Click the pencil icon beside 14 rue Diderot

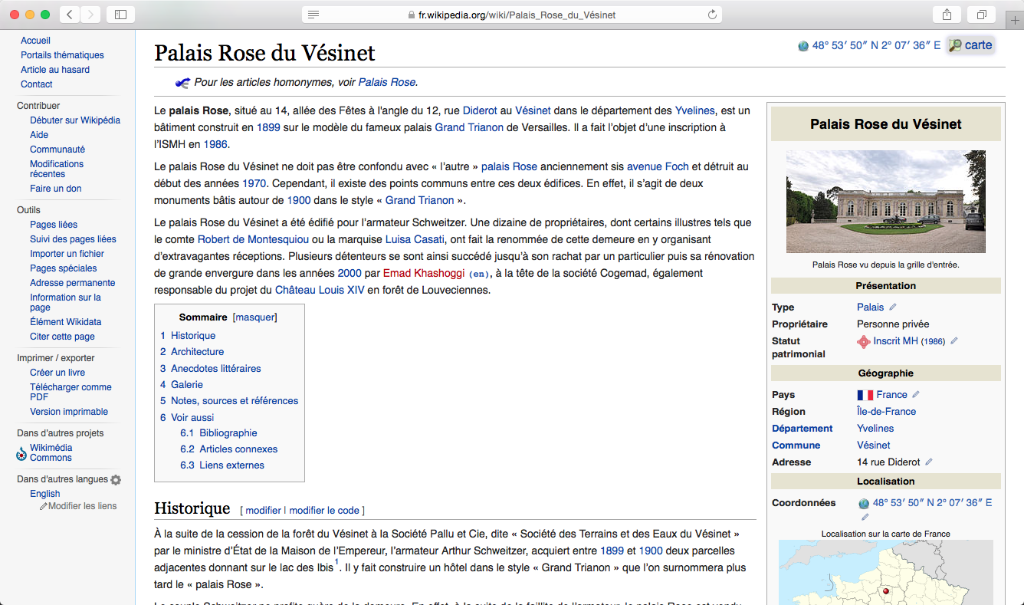pyautogui.click(x=929, y=462)
